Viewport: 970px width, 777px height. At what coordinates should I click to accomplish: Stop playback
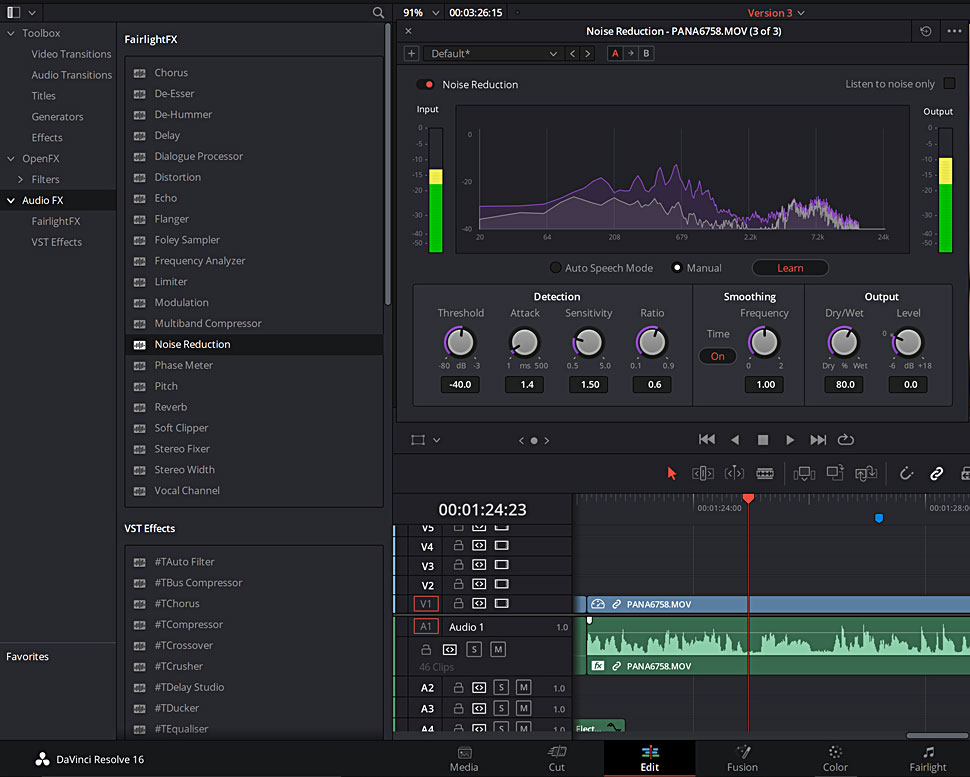click(763, 440)
